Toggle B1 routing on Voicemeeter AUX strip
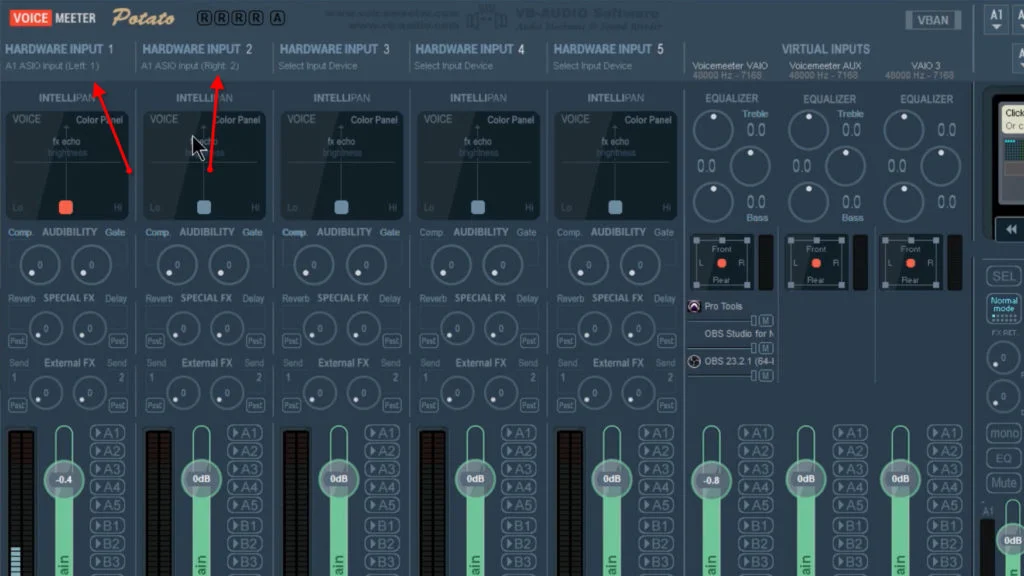The image size is (1024, 576). [850, 526]
